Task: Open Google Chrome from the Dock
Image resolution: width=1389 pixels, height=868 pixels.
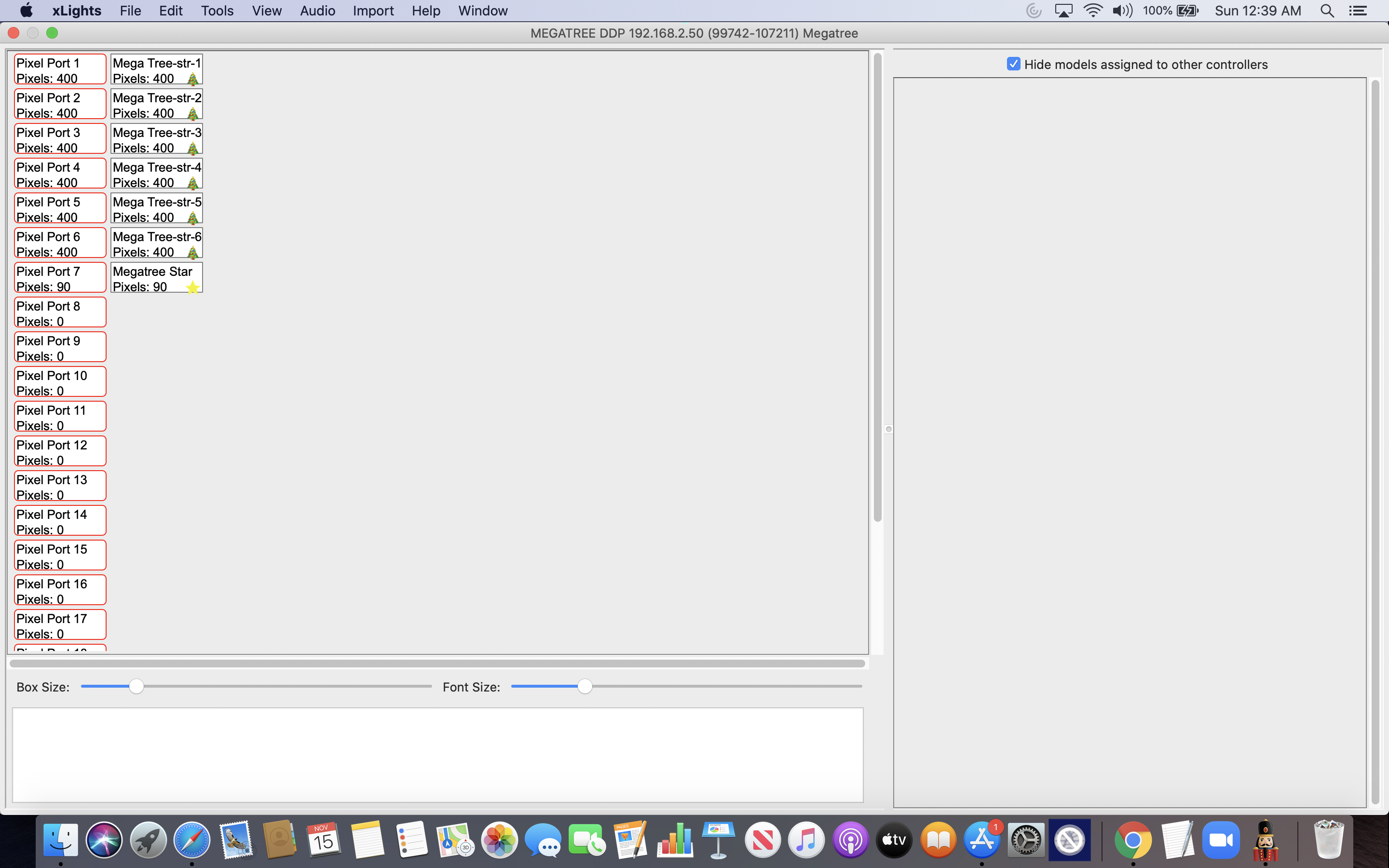Action: (x=1133, y=840)
